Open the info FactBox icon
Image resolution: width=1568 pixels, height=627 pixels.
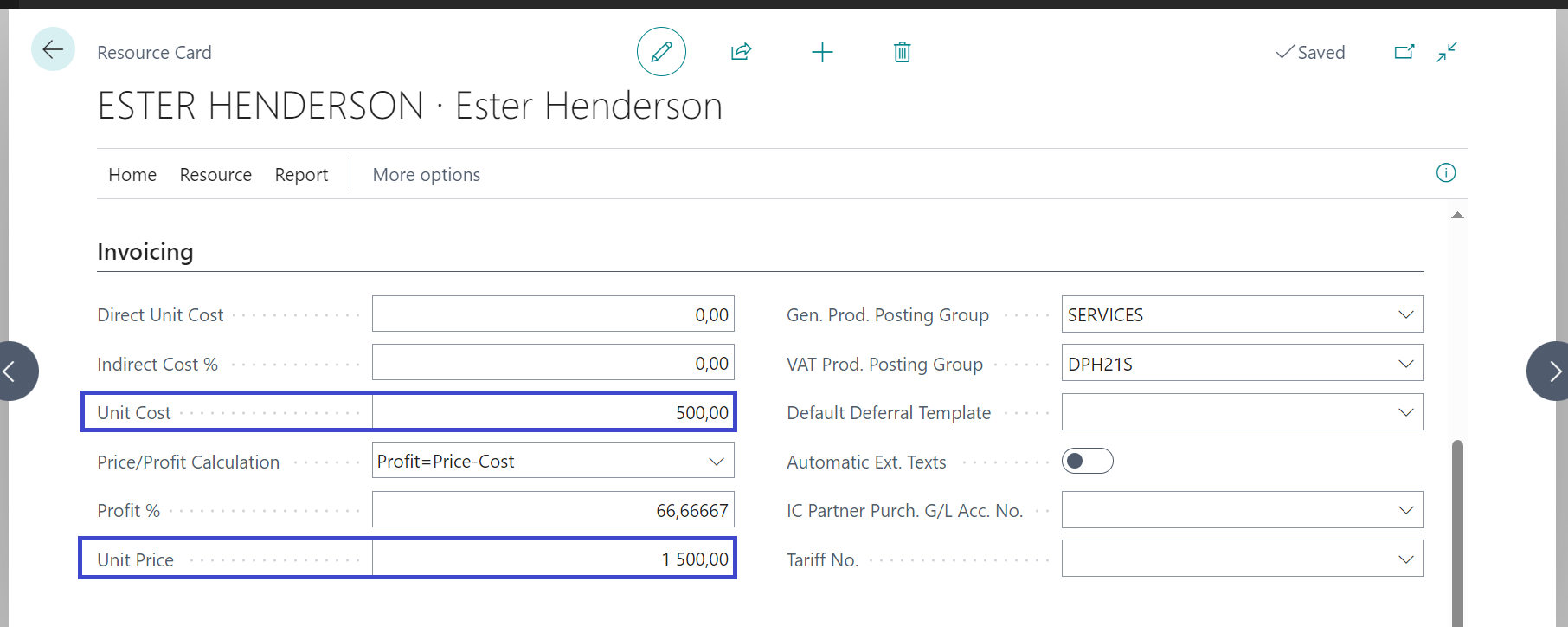[x=1446, y=173]
